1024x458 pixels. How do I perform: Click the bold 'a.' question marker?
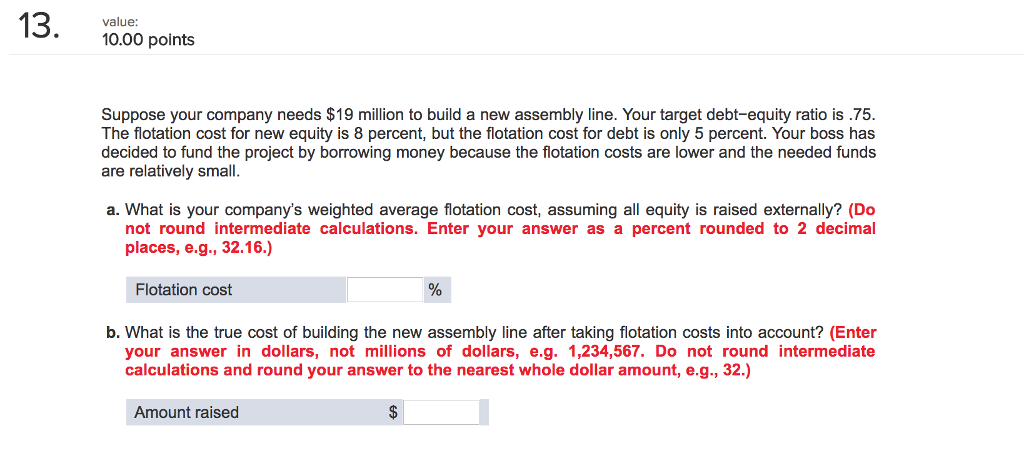[113, 210]
